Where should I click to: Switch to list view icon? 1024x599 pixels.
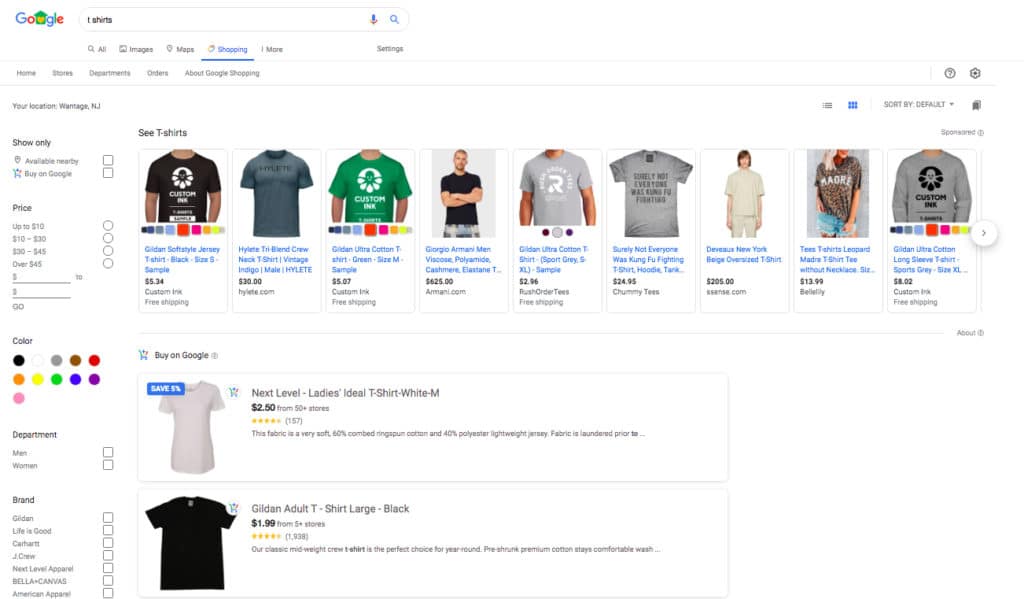click(827, 105)
